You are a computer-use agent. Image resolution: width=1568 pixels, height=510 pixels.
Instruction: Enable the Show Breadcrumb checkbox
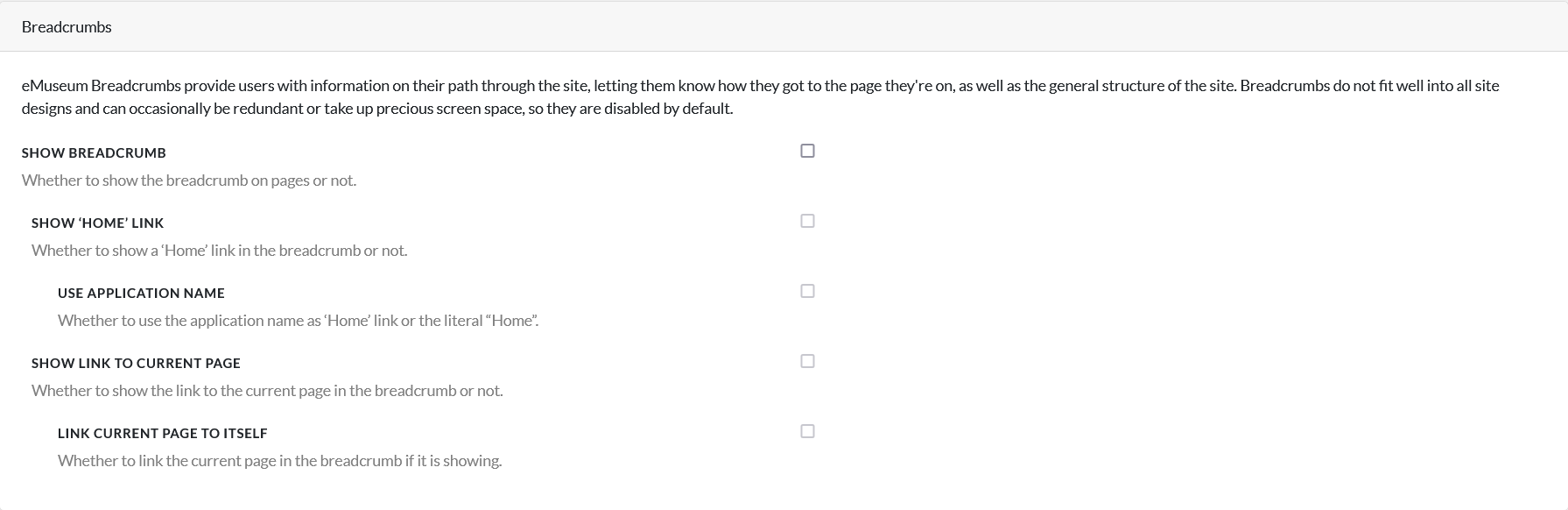coord(807,151)
